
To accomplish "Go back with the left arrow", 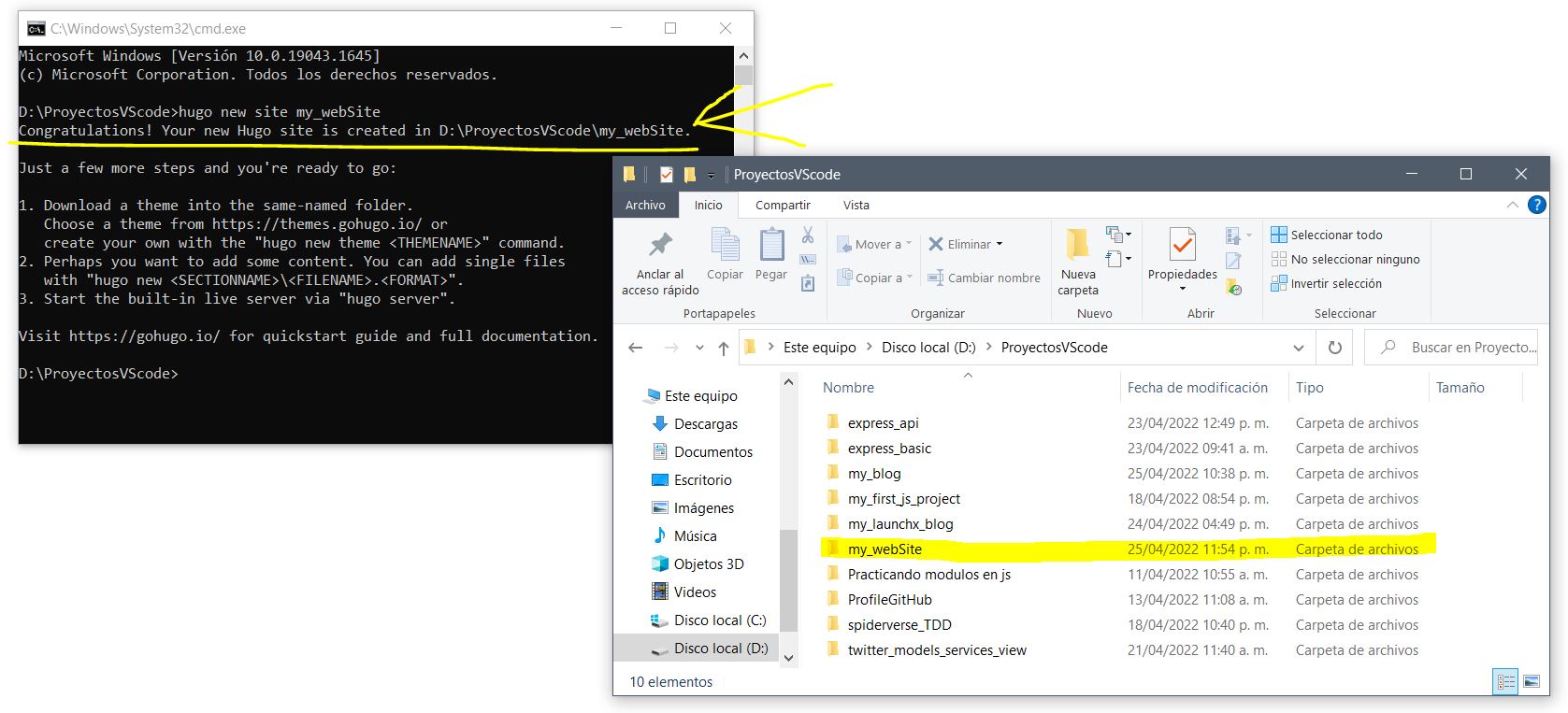I will [x=636, y=348].
